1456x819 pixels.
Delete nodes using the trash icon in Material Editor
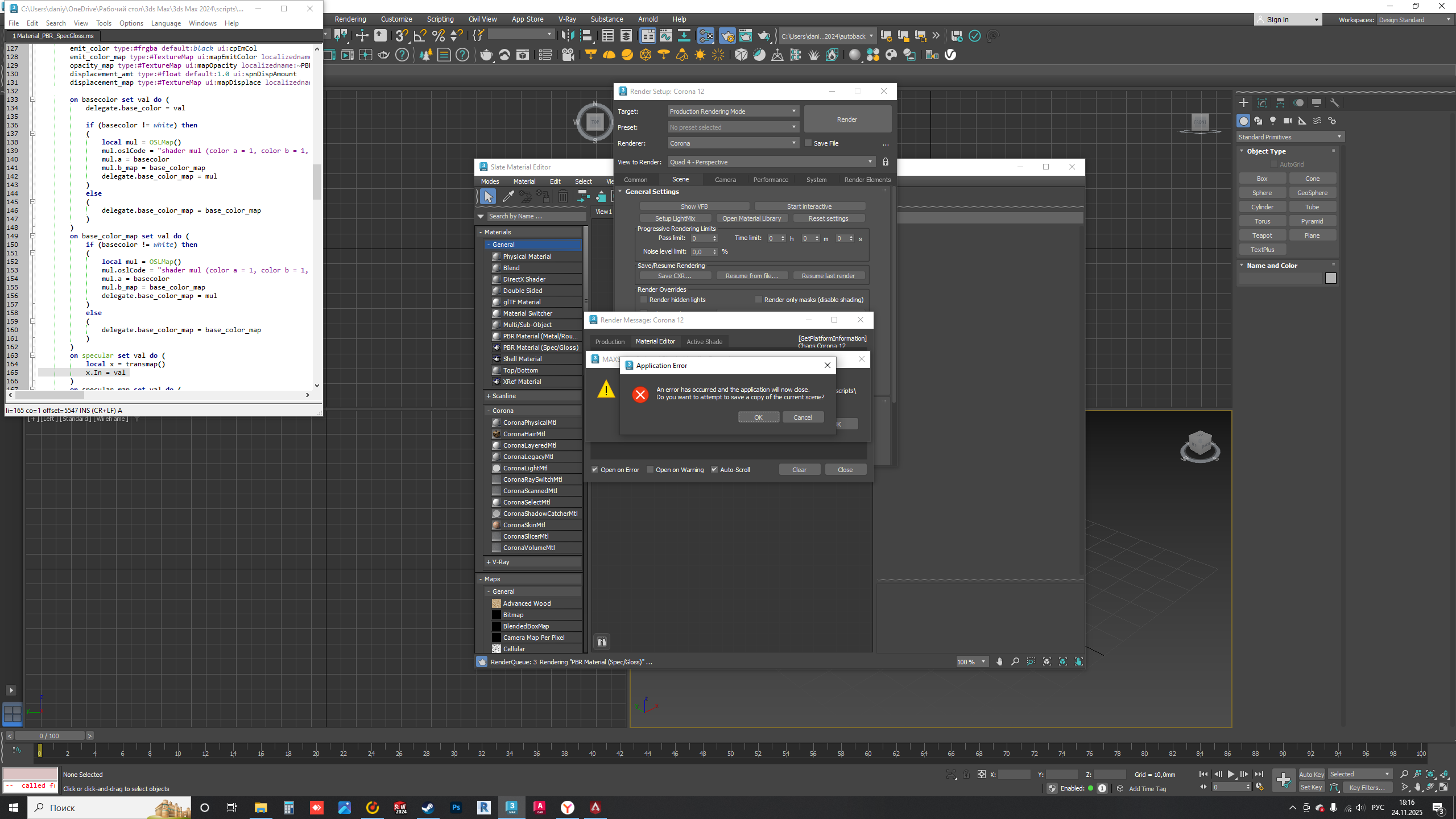[x=562, y=196]
